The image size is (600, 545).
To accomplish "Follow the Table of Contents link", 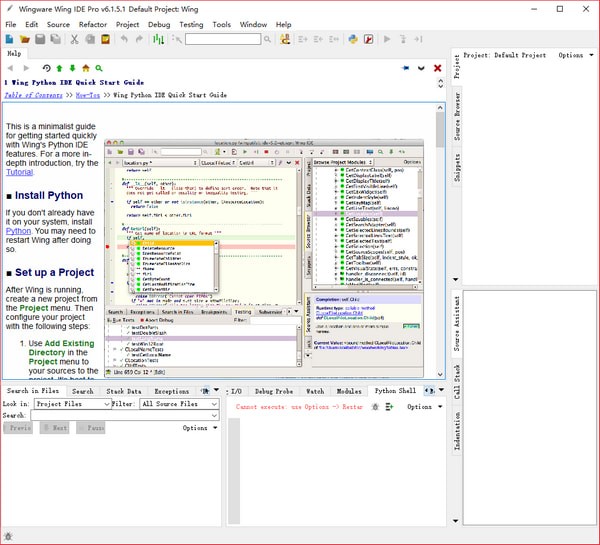I will coord(33,95).
